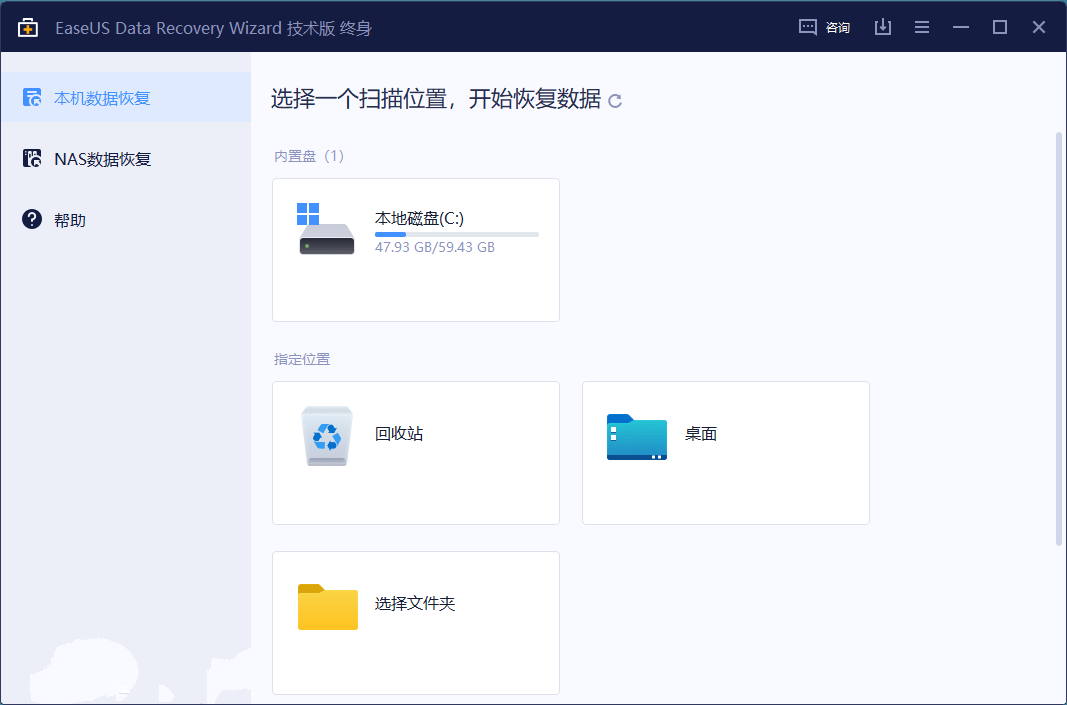The image size is (1067, 705).
Task: Click the EaseUS app logo icon
Action: (28, 27)
